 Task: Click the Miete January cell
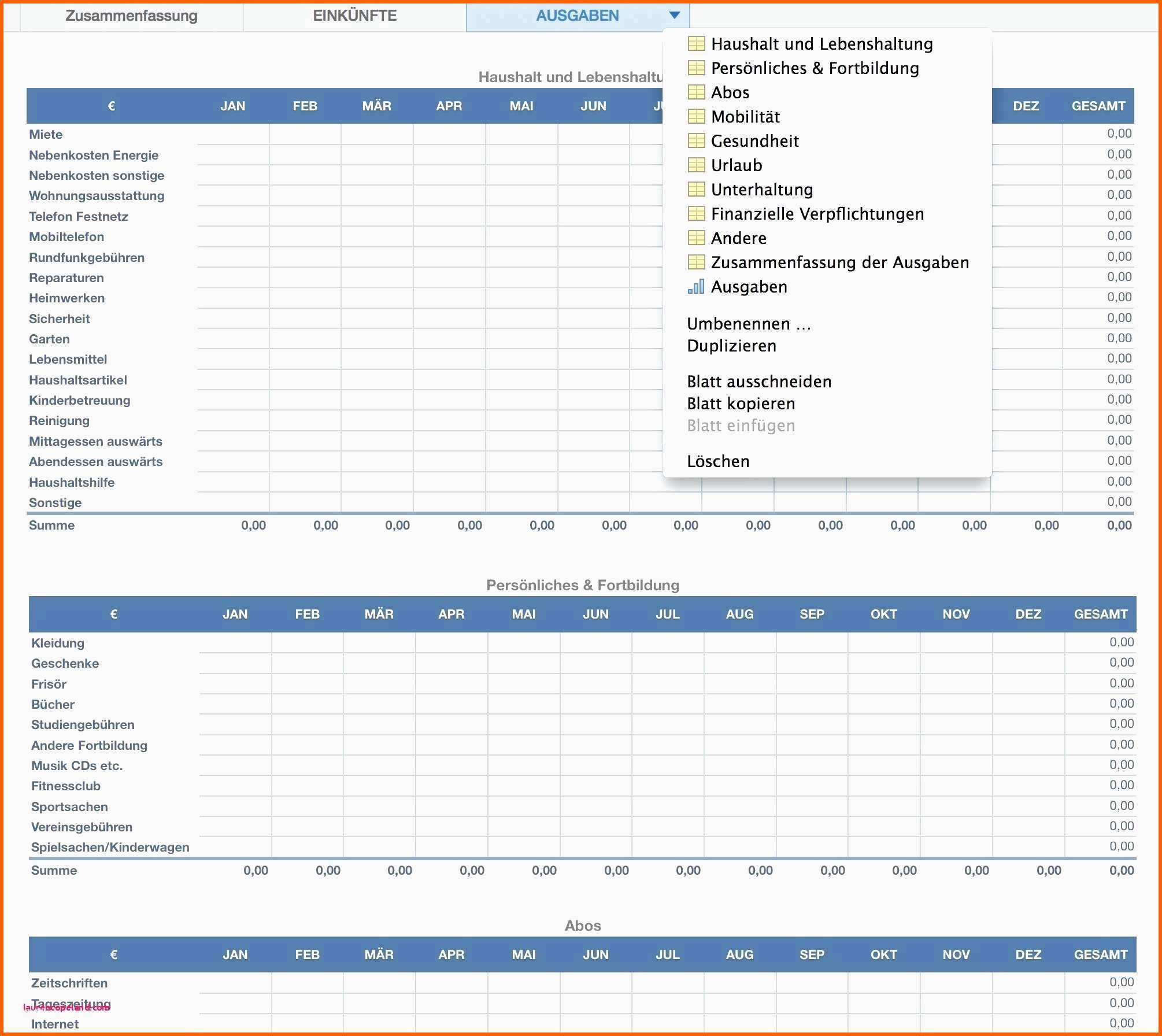click(233, 134)
